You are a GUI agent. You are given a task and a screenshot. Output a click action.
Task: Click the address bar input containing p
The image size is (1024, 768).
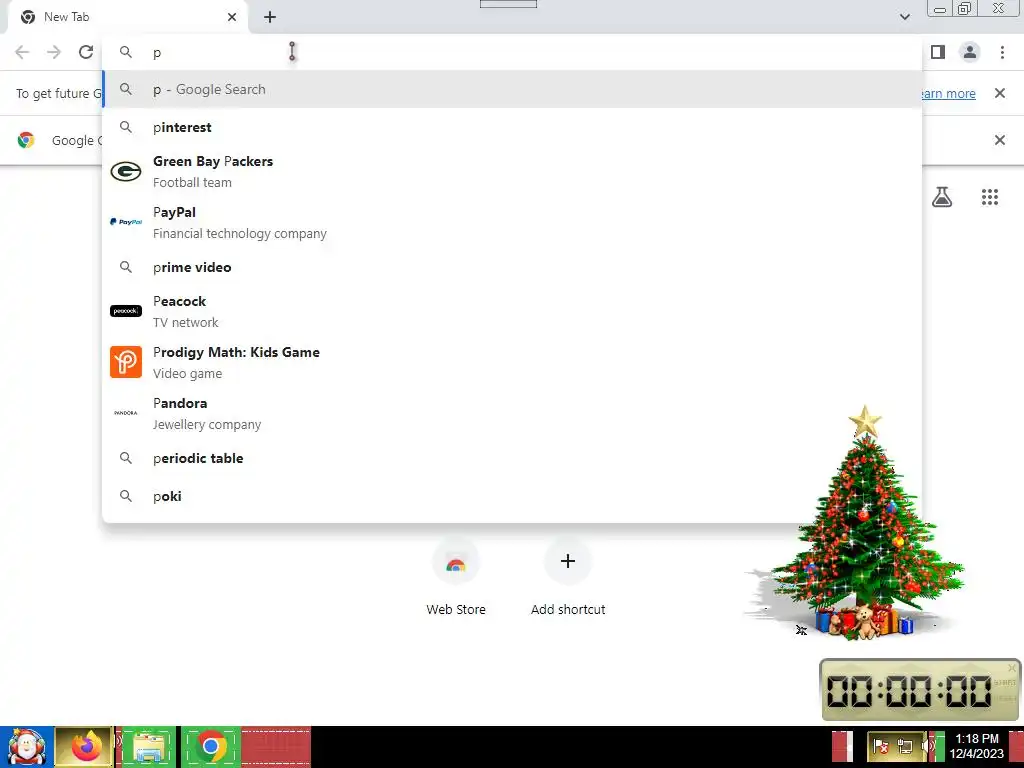(x=512, y=52)
